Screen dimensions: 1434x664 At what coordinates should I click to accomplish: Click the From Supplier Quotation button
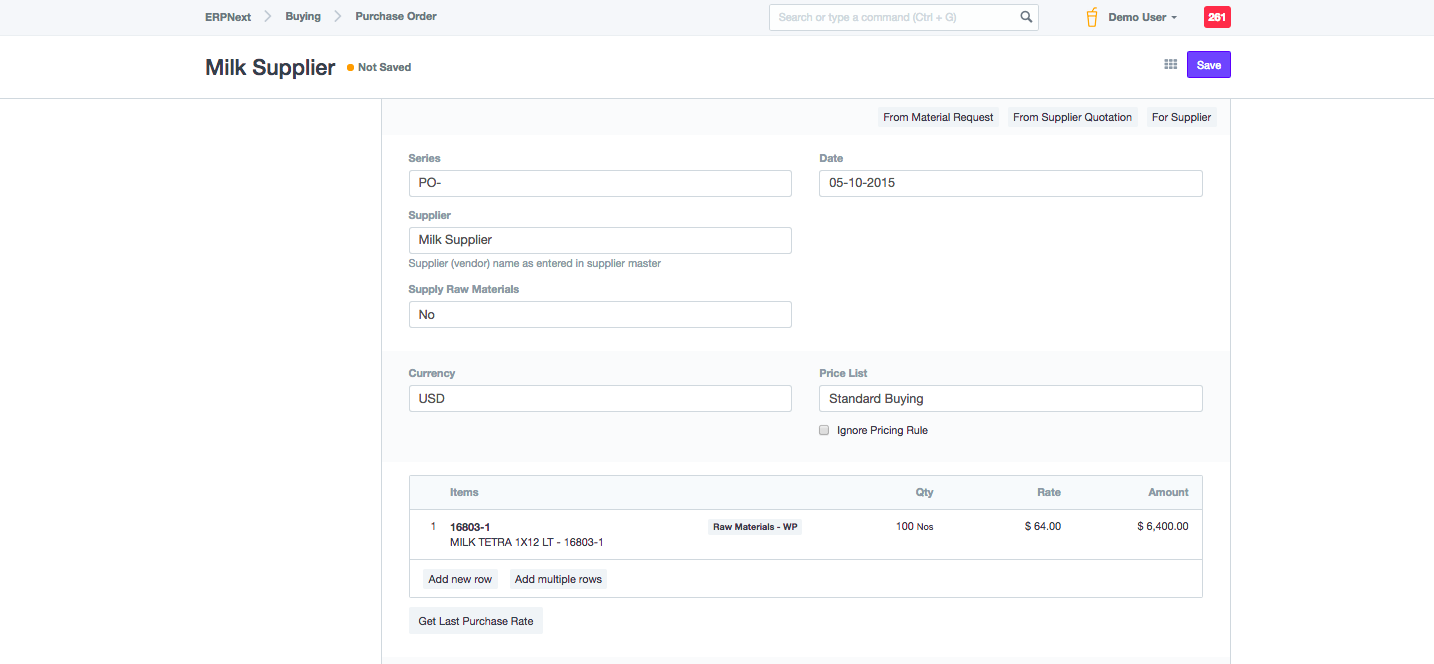click(1072, 118)
